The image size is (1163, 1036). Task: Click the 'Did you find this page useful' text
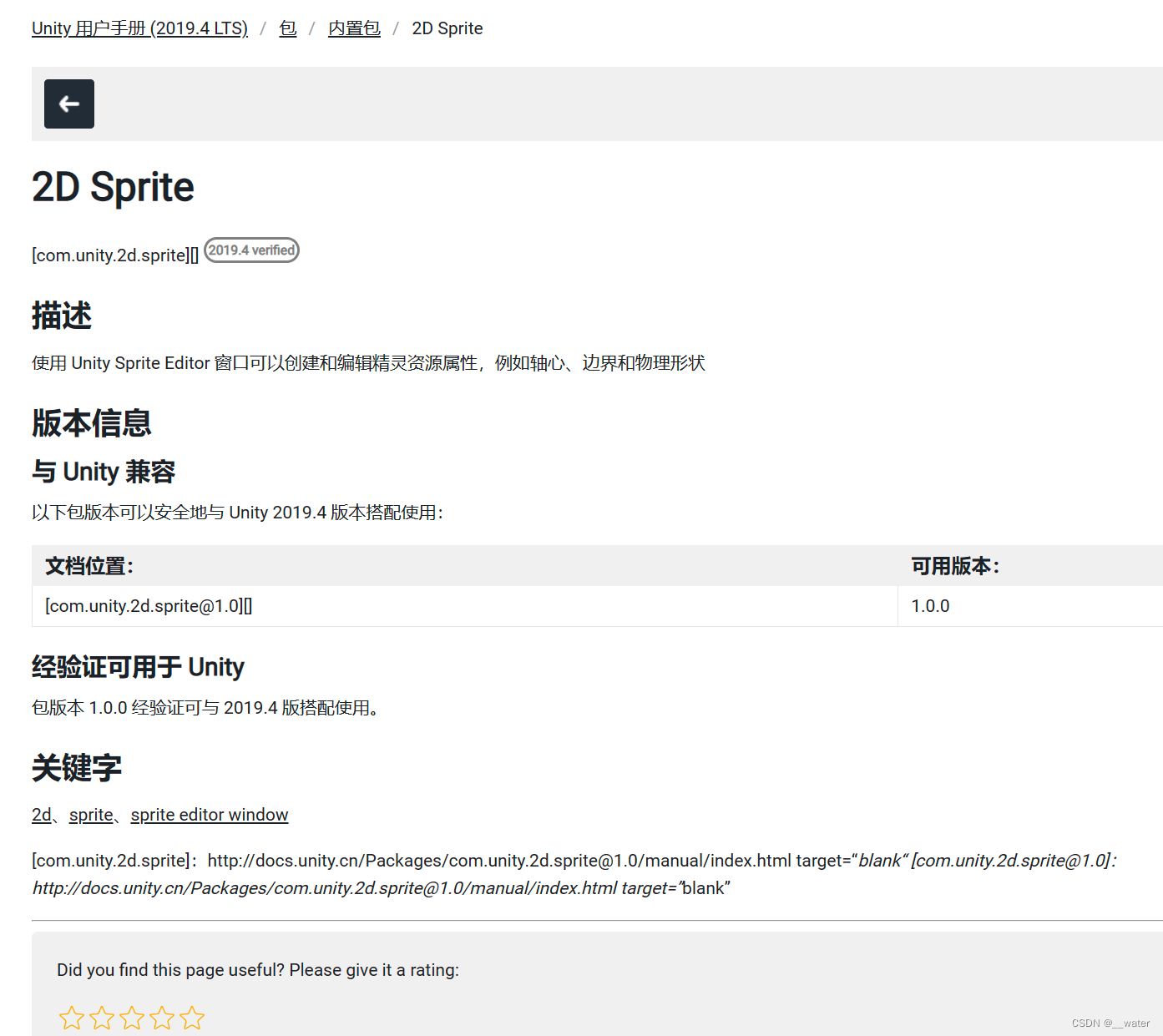(258, 970)
